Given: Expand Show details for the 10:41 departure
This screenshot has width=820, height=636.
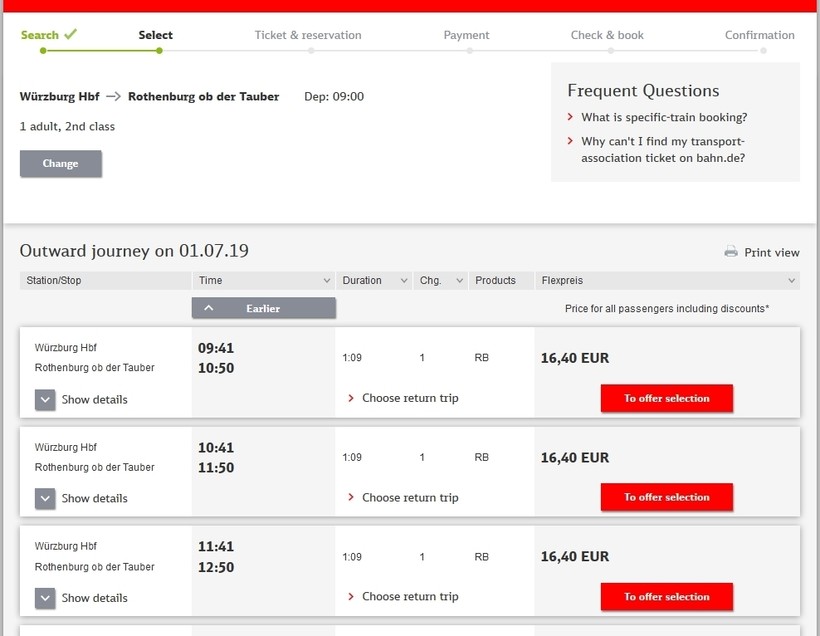Looking at the screenshot, I should click(45, 499).
